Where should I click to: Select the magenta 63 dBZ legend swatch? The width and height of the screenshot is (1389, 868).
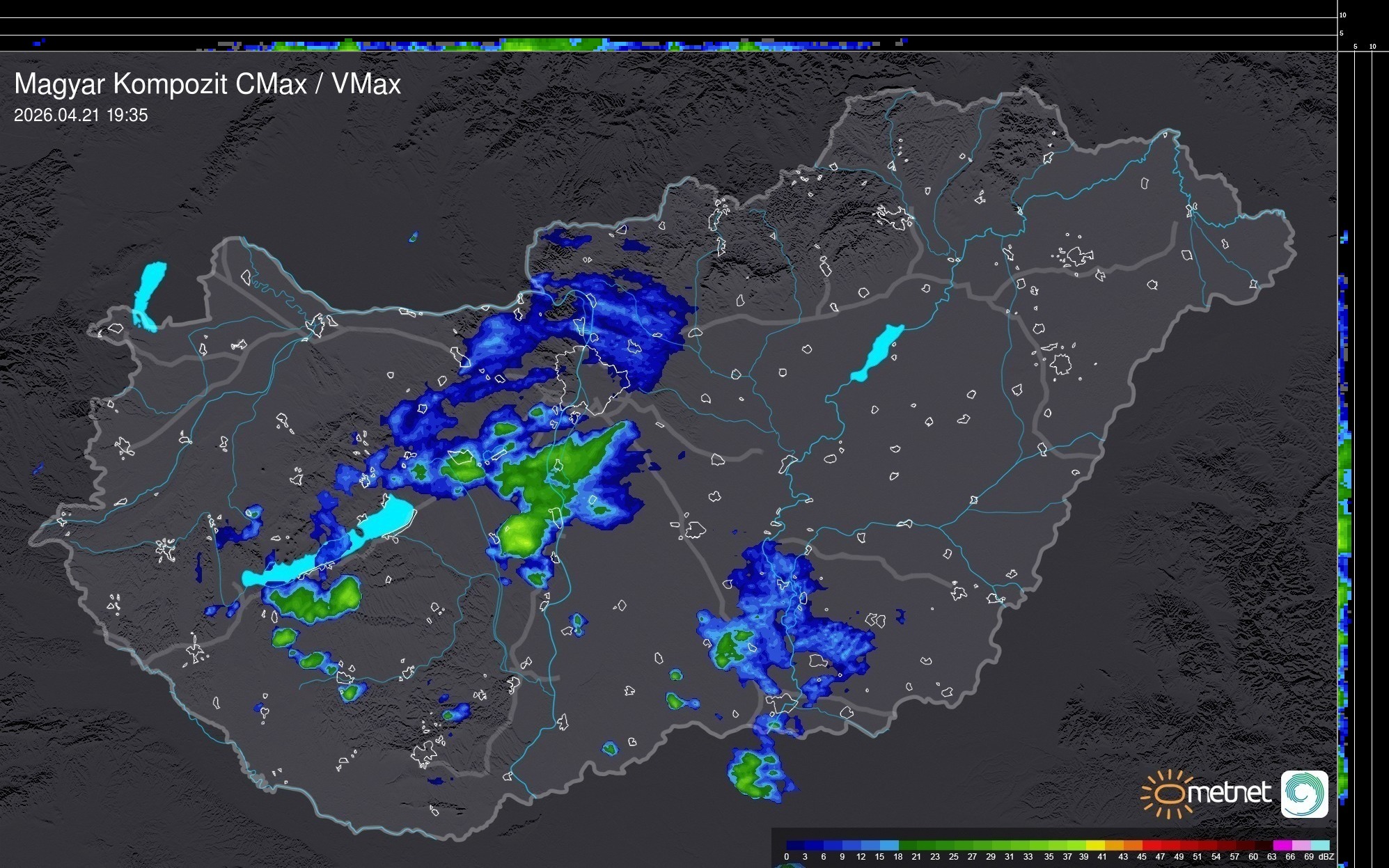[1282, 845]
